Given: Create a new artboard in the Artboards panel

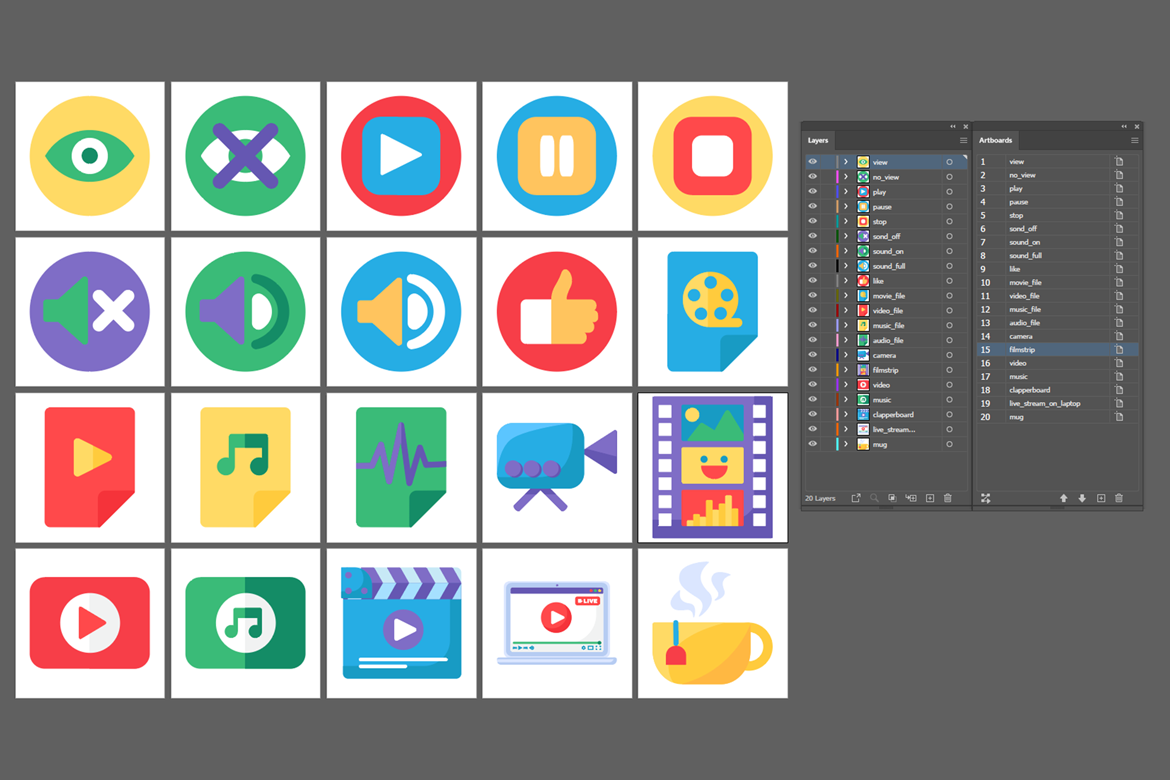Looking at the screenshot, I should (x=1101, y=497).
